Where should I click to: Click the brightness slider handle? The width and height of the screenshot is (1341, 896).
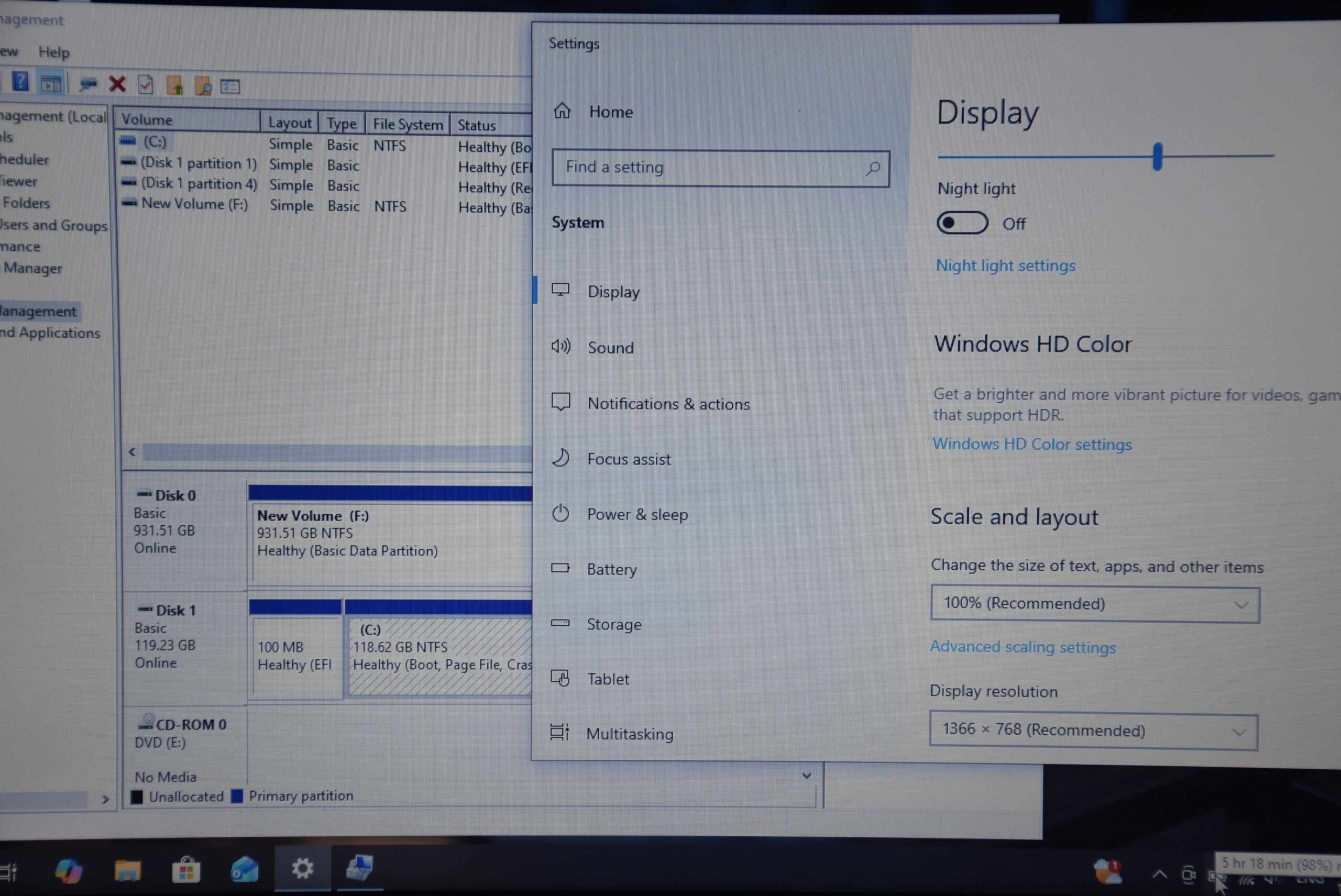point(1158,156)
